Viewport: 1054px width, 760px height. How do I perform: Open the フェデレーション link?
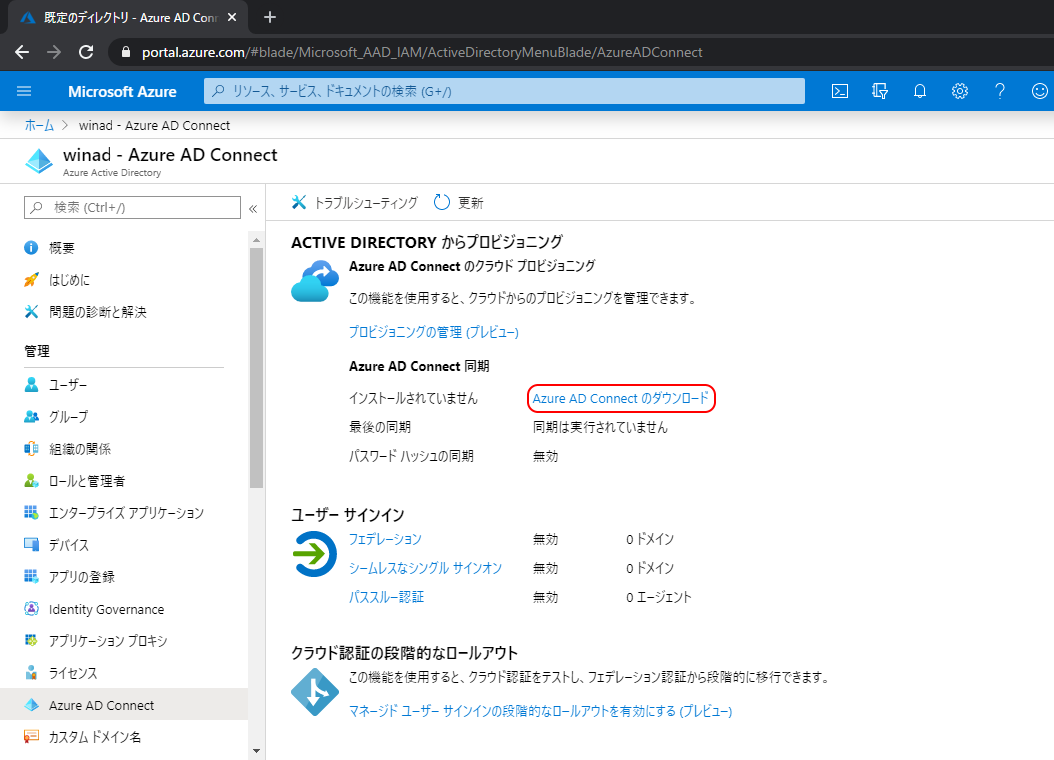tap(385, 539)
